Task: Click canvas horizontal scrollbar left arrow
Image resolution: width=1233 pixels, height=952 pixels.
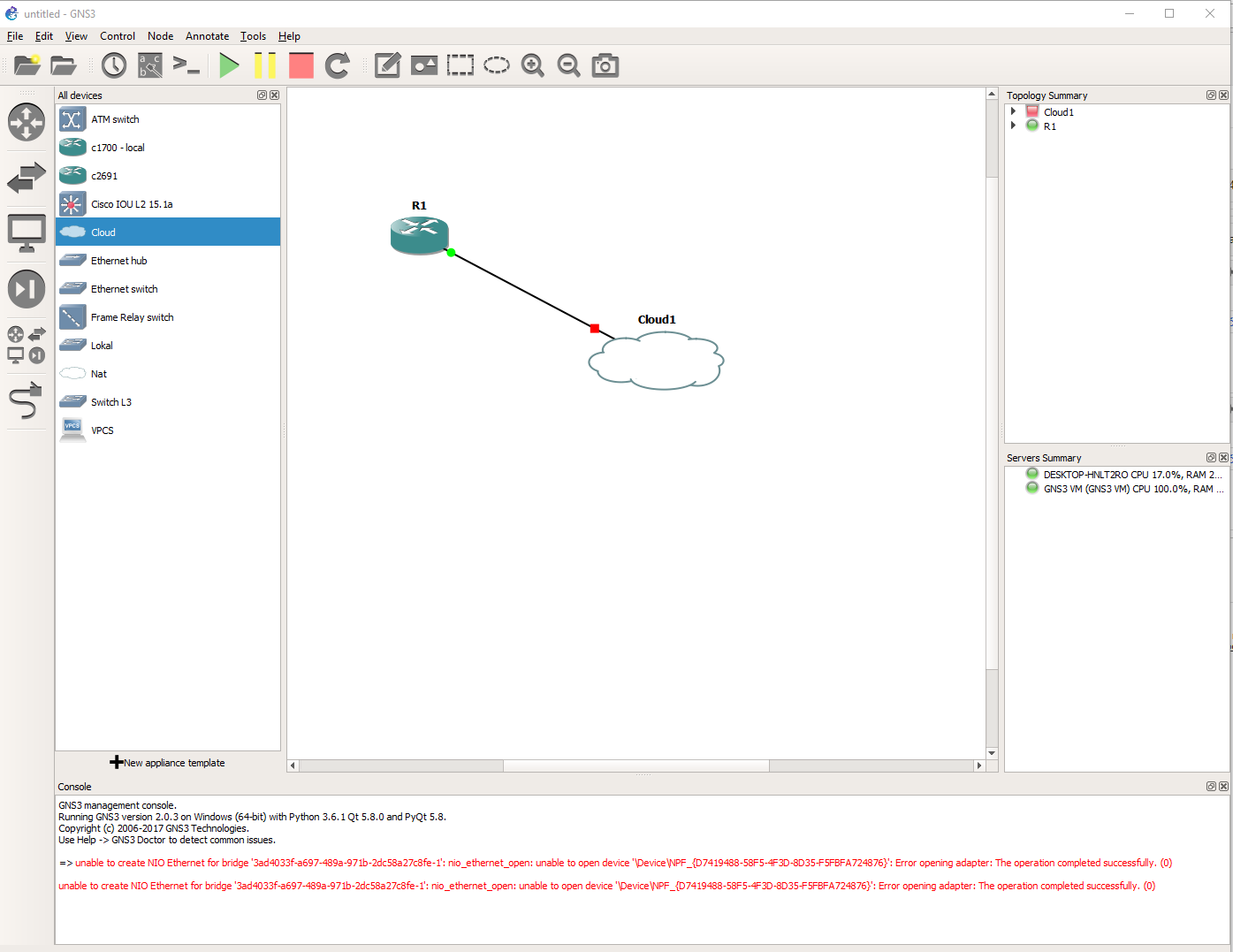Action: point(293,765)
